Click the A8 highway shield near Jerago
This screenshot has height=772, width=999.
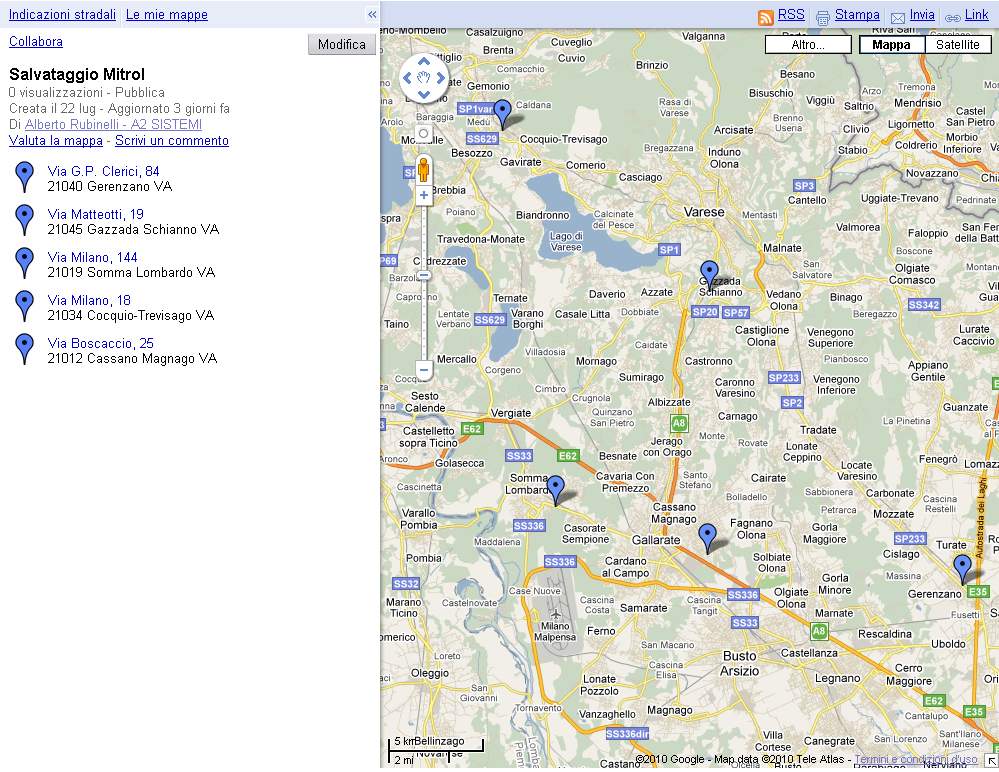679,423
